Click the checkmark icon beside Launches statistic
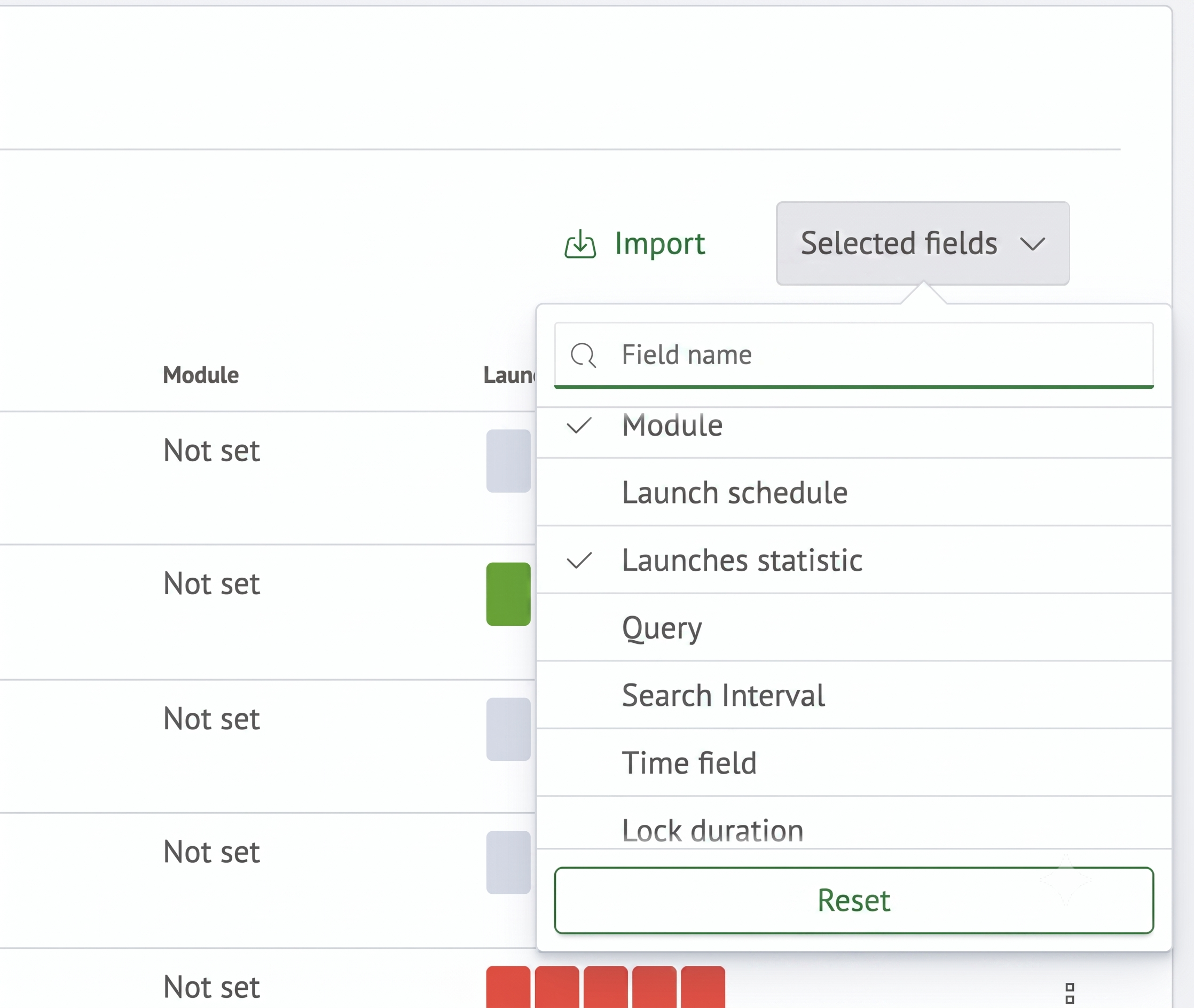The width and height of the screenshot is (1194, 1008). 578,561
